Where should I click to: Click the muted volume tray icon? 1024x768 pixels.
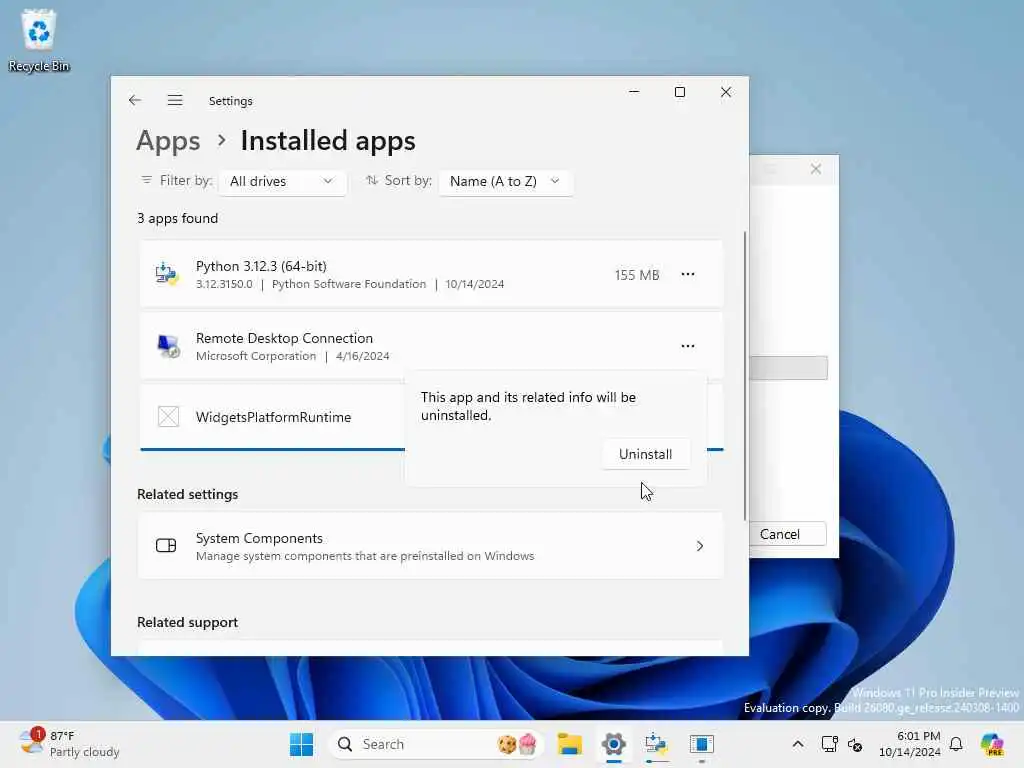pyautogui.click(x=855, y=744)
